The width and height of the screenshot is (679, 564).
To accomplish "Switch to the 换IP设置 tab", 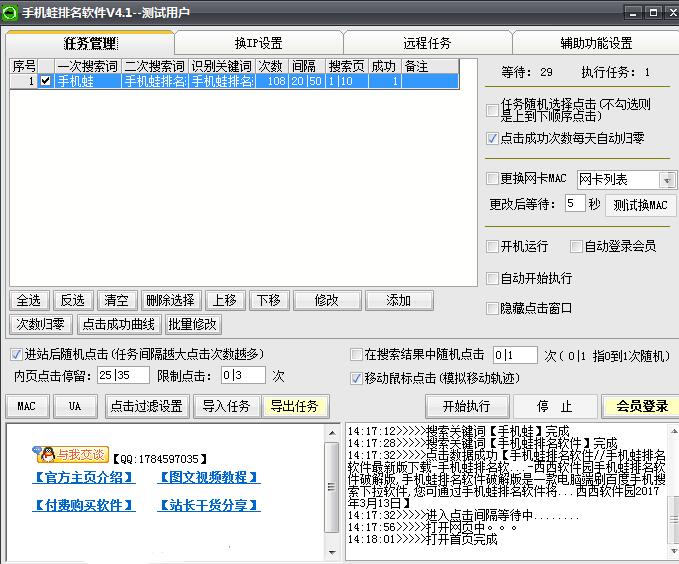I will [x=258, y=43].
